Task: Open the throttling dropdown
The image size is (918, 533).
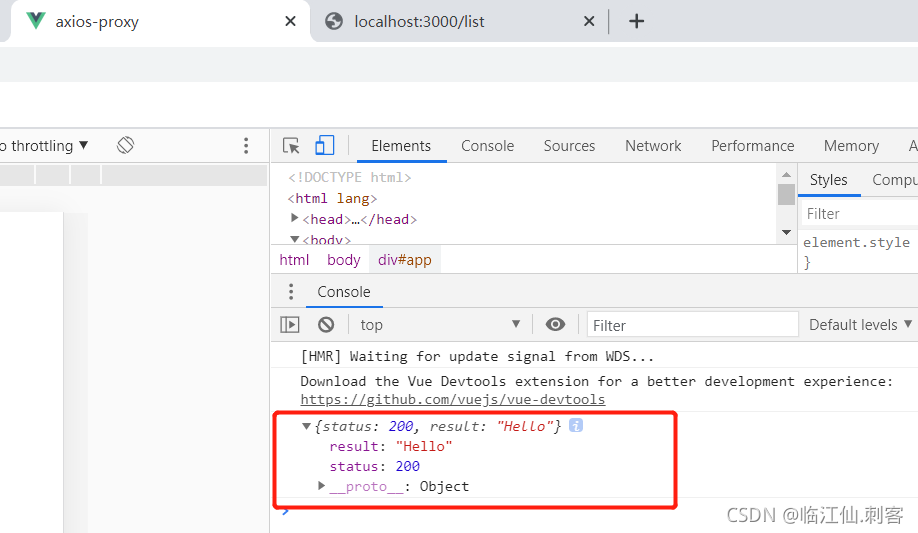Action: (x=44, y=145)
